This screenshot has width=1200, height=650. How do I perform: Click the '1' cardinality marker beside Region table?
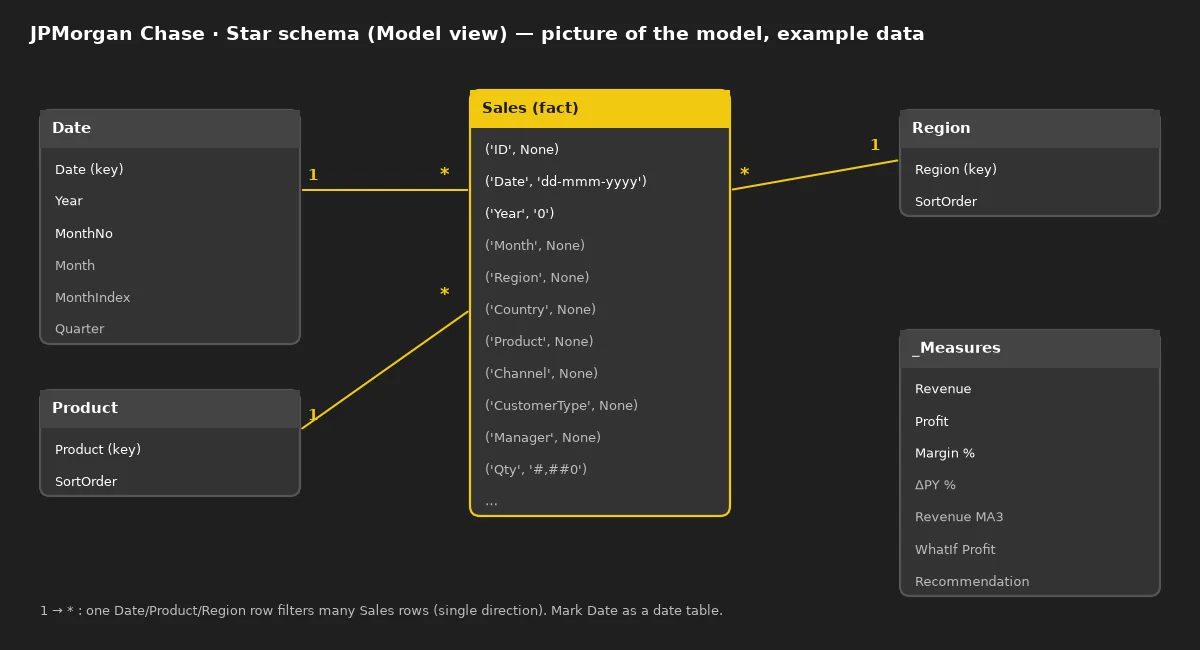coord(875,145)
